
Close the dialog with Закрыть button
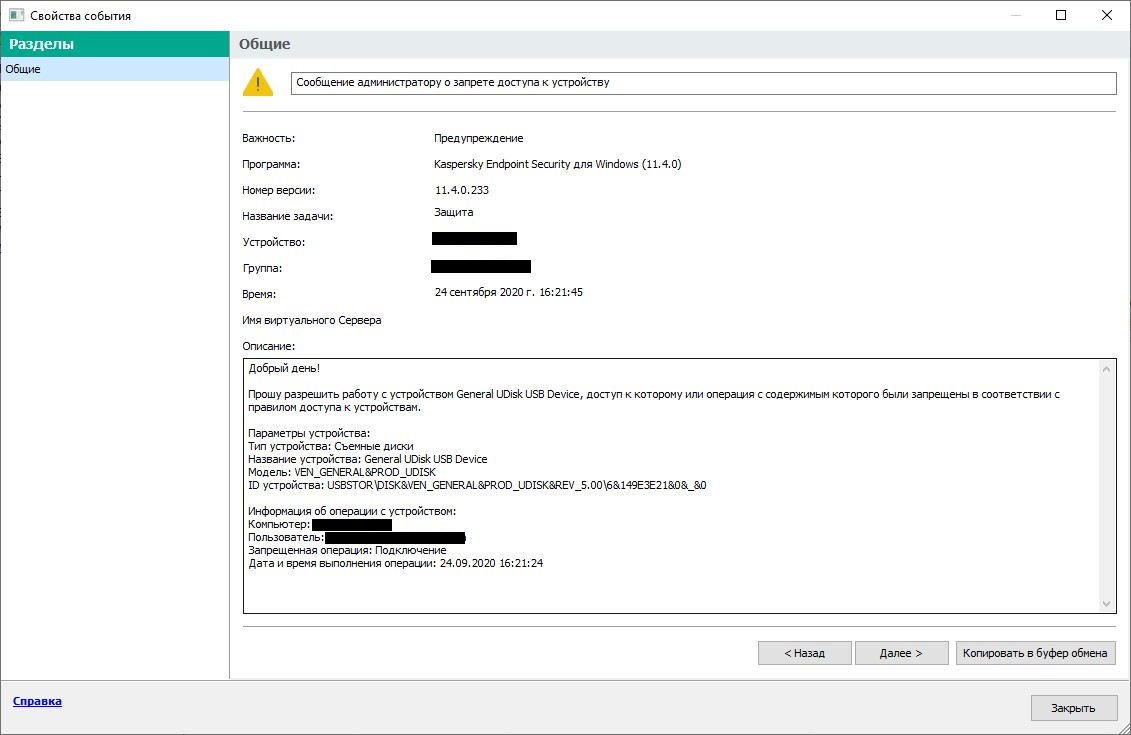1073,708
